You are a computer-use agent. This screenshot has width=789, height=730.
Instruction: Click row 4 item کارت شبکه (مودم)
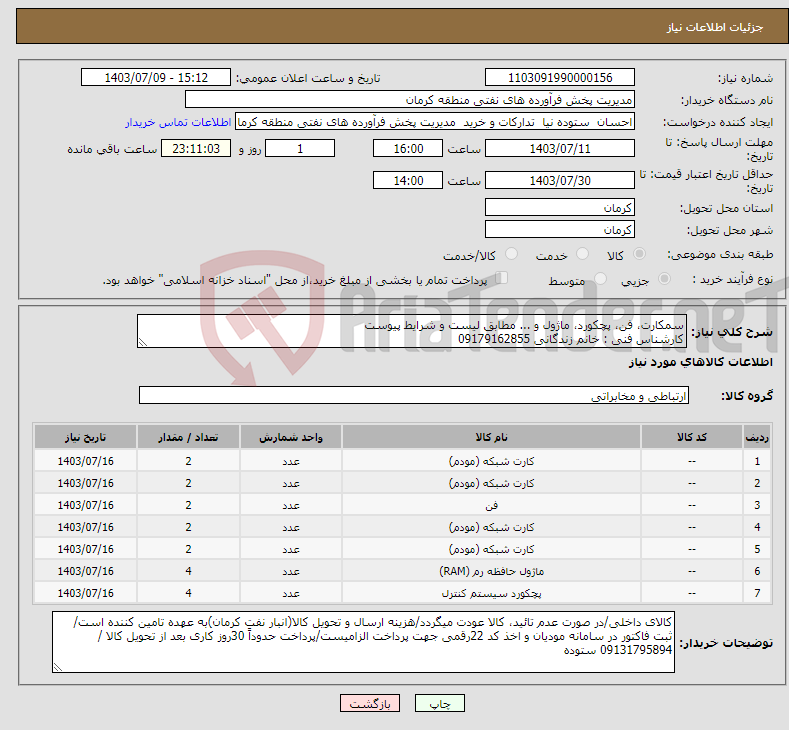[491, 527]
